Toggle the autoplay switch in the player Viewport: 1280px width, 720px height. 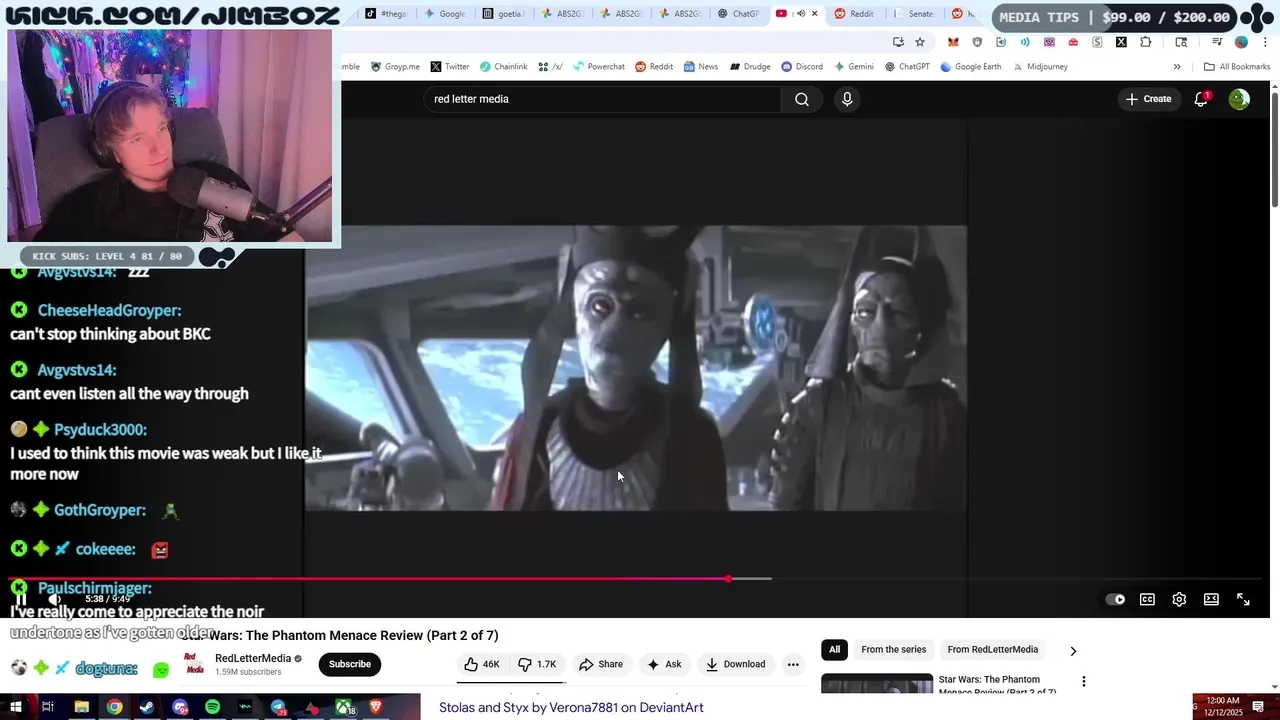pos(1115,599)
